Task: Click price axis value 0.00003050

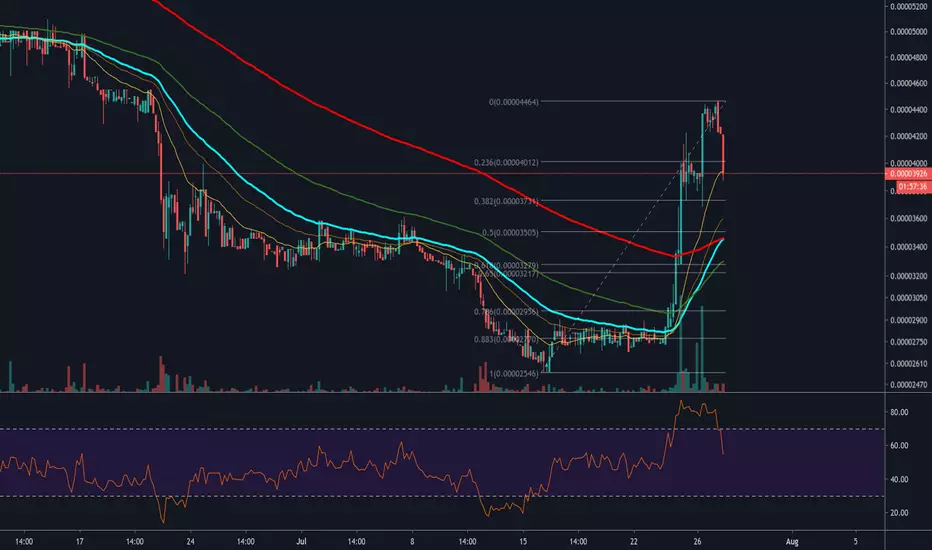Action: click(908, 298)
